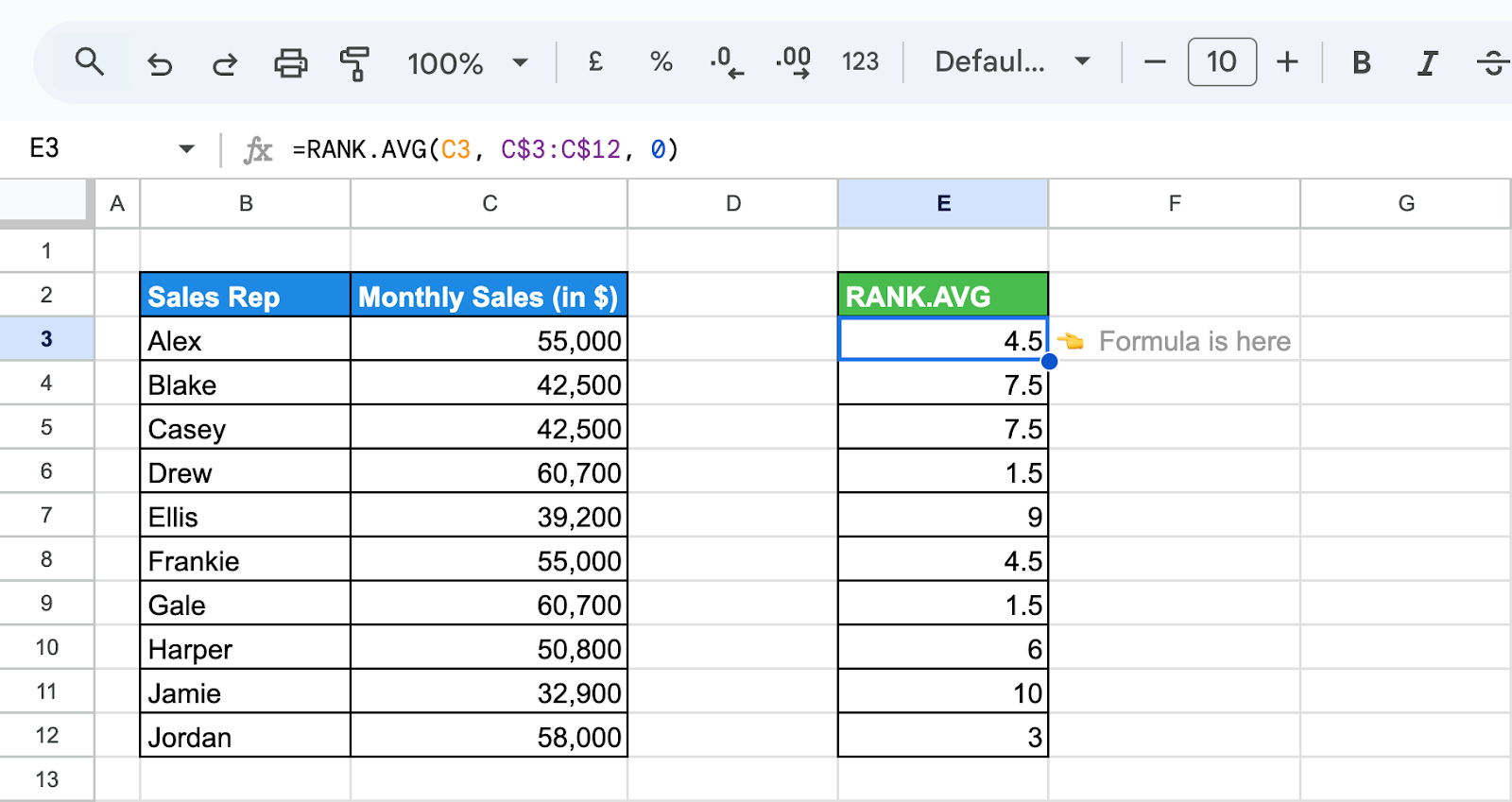
Task: Select column C header
Action: (490, 203)
